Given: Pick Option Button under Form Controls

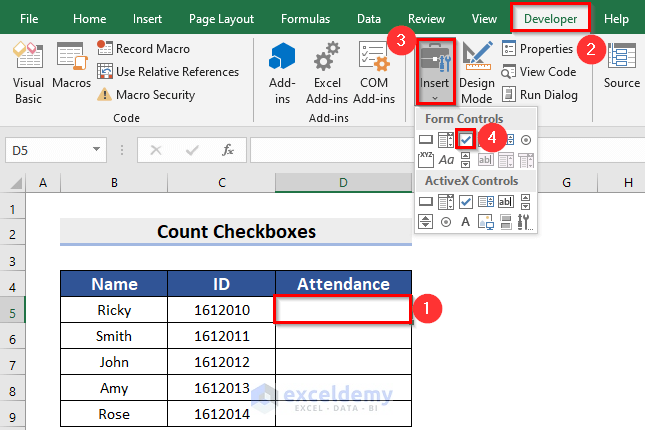Looking at the screenshot, I should coord(526,140).
